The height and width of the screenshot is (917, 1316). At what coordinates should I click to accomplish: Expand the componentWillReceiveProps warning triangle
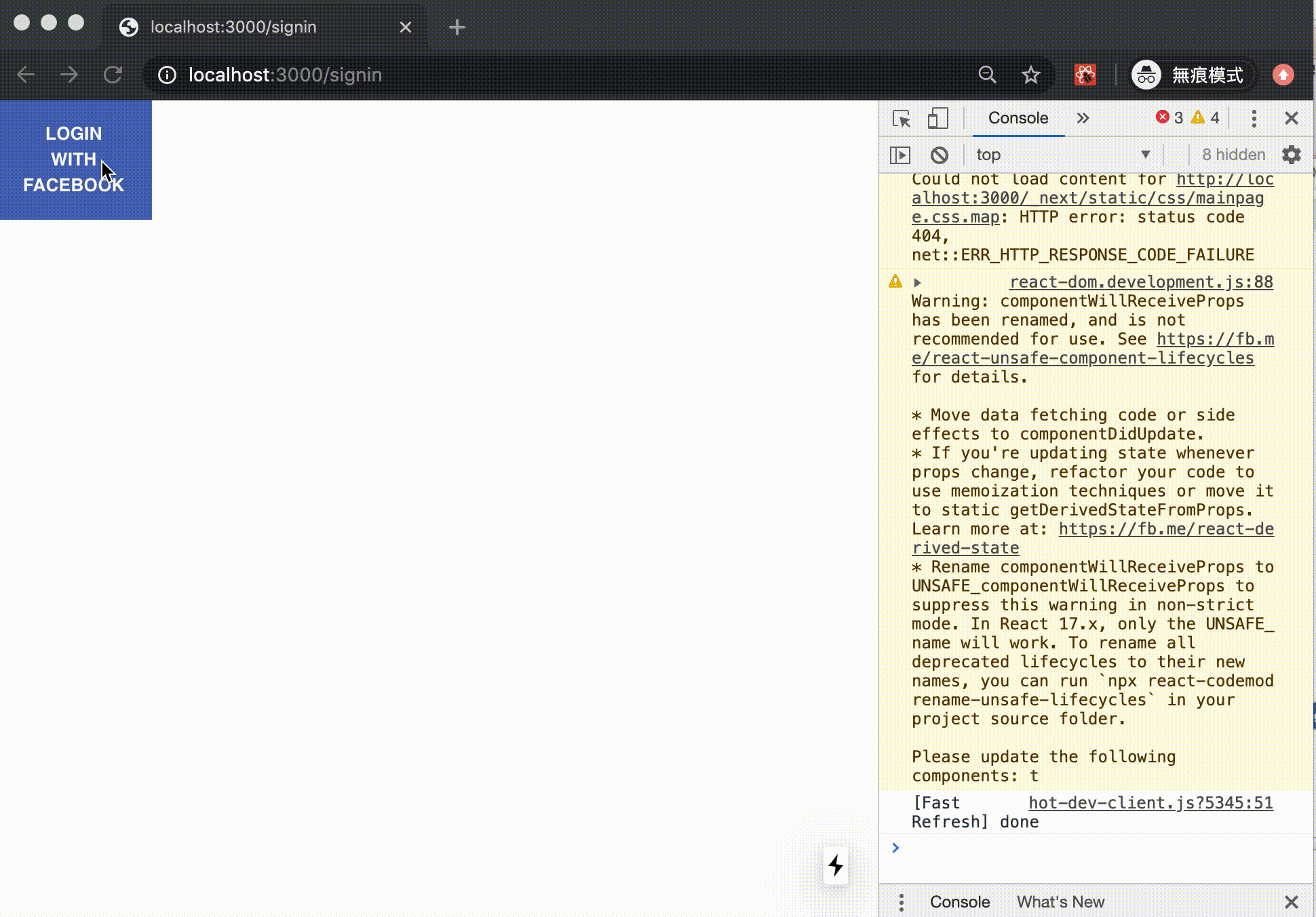coord(917,282)
